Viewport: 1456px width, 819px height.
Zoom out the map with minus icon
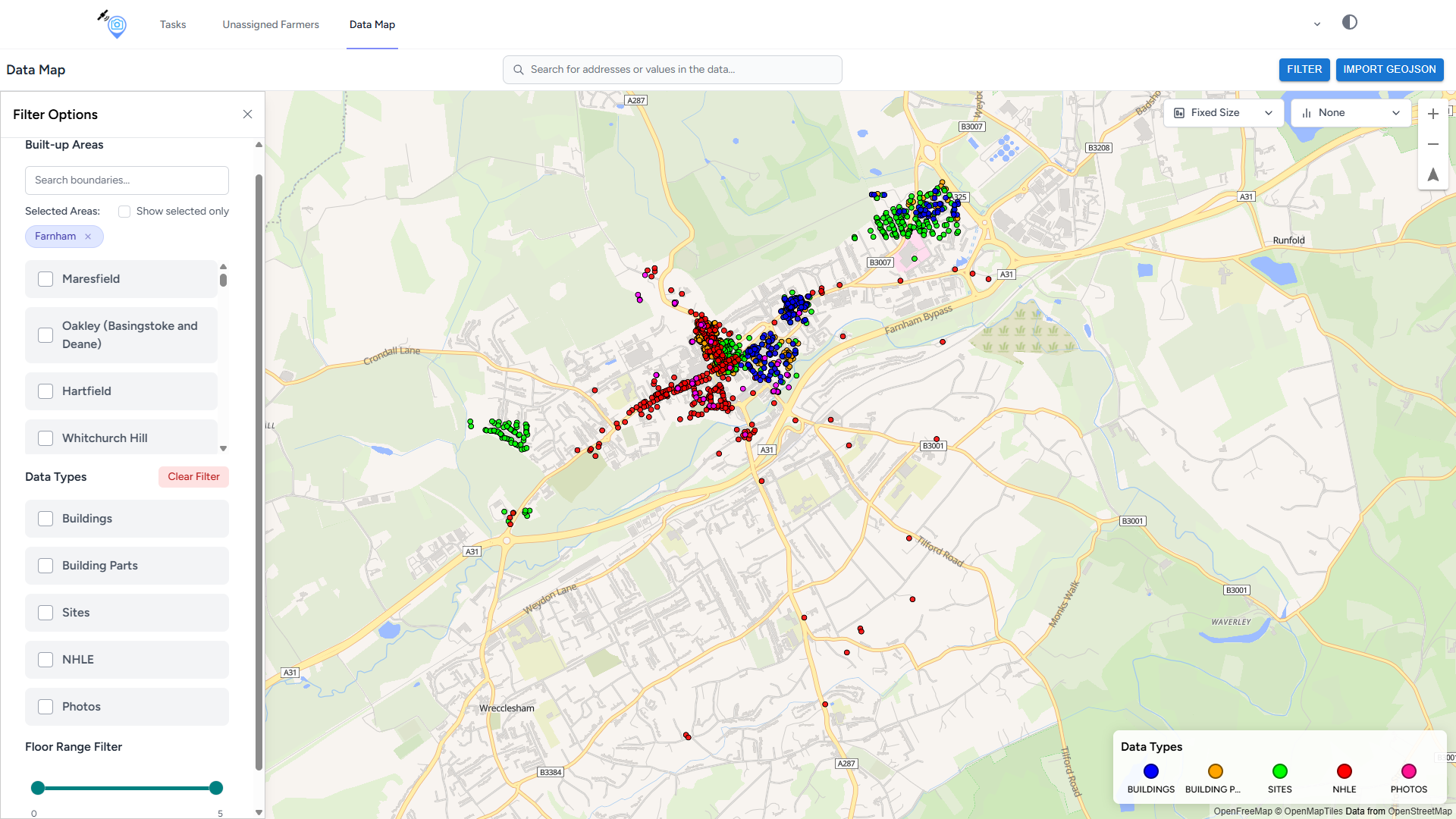click(x=1432, y=144)
